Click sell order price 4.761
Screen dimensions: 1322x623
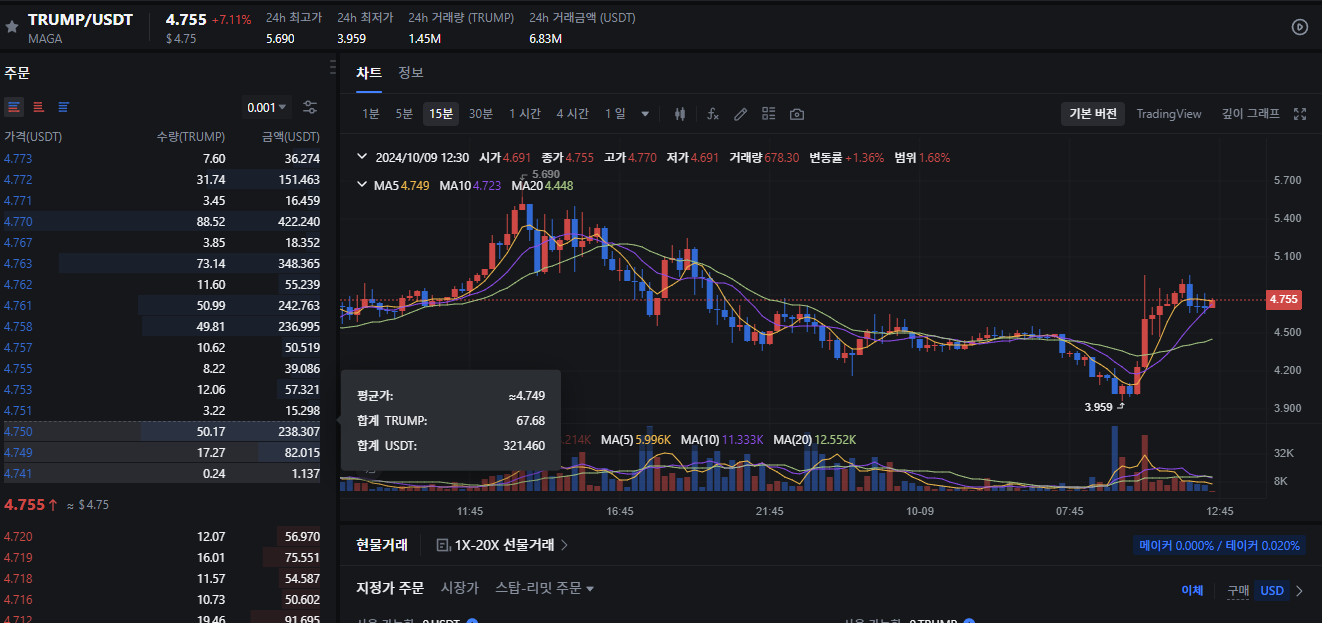coord(18,305)
